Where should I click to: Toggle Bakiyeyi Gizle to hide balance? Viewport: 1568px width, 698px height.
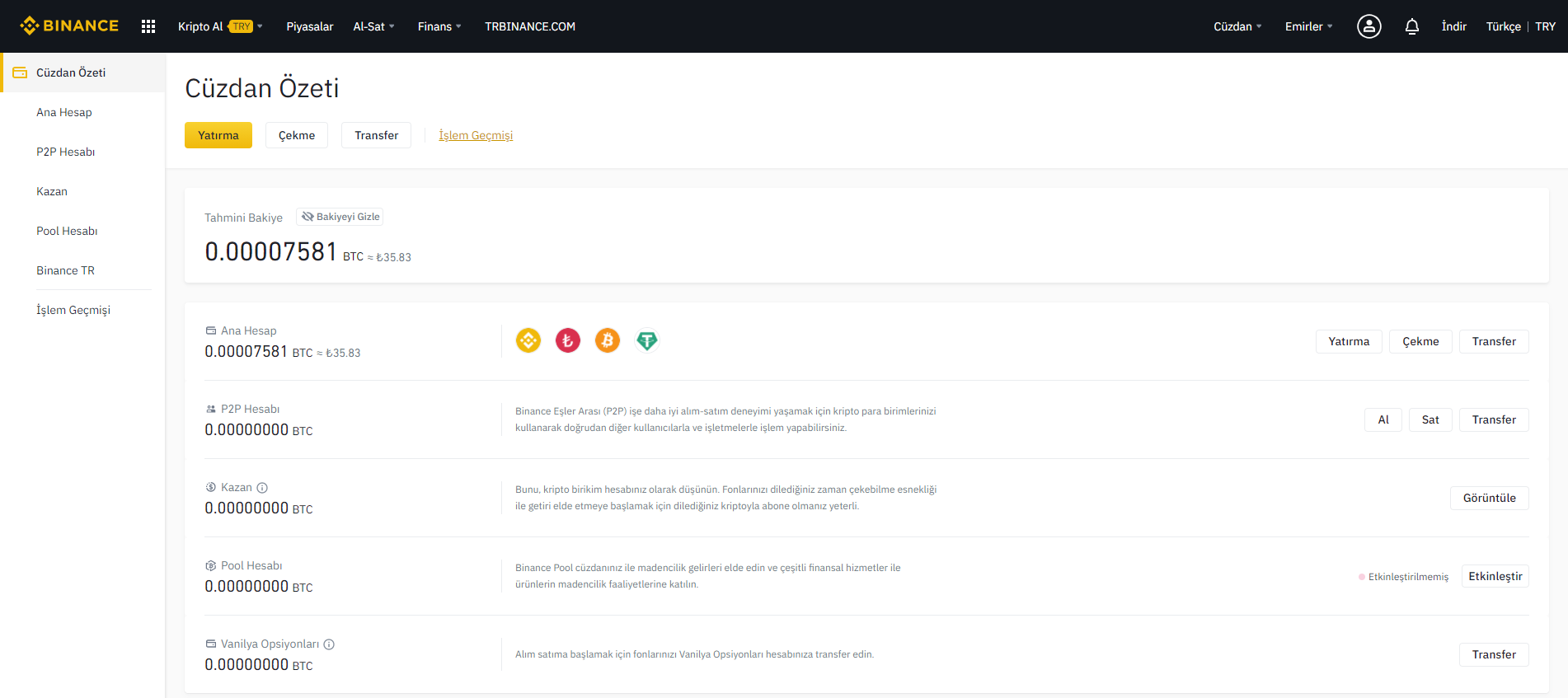click(x=340, y=217)
